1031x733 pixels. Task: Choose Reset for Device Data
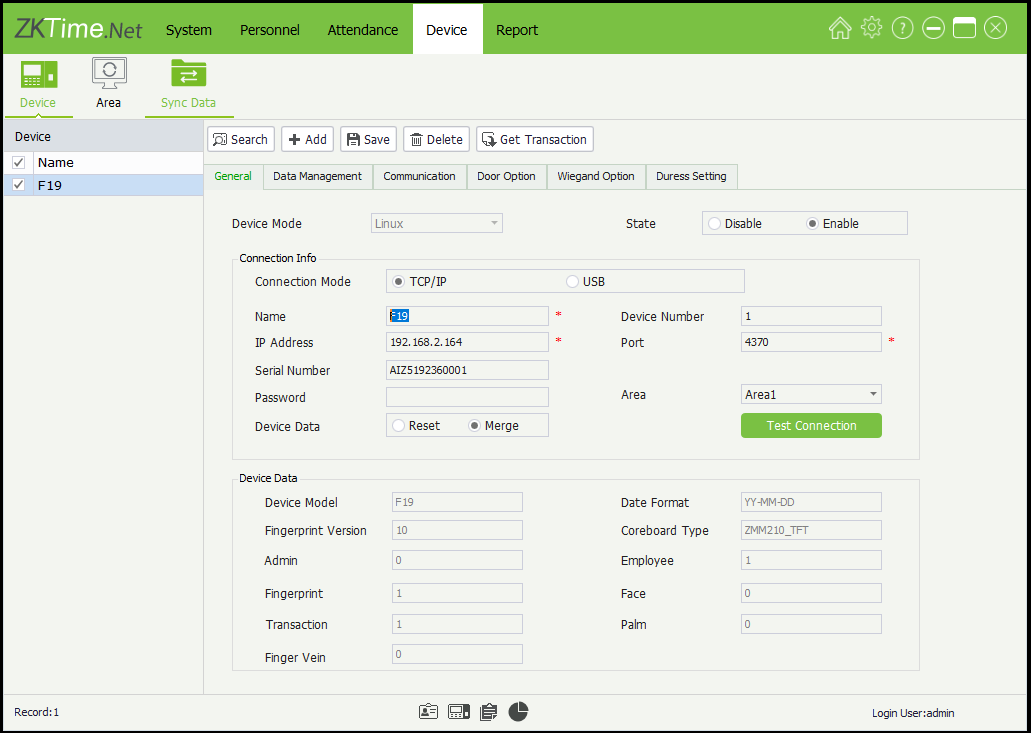[399, 426]
